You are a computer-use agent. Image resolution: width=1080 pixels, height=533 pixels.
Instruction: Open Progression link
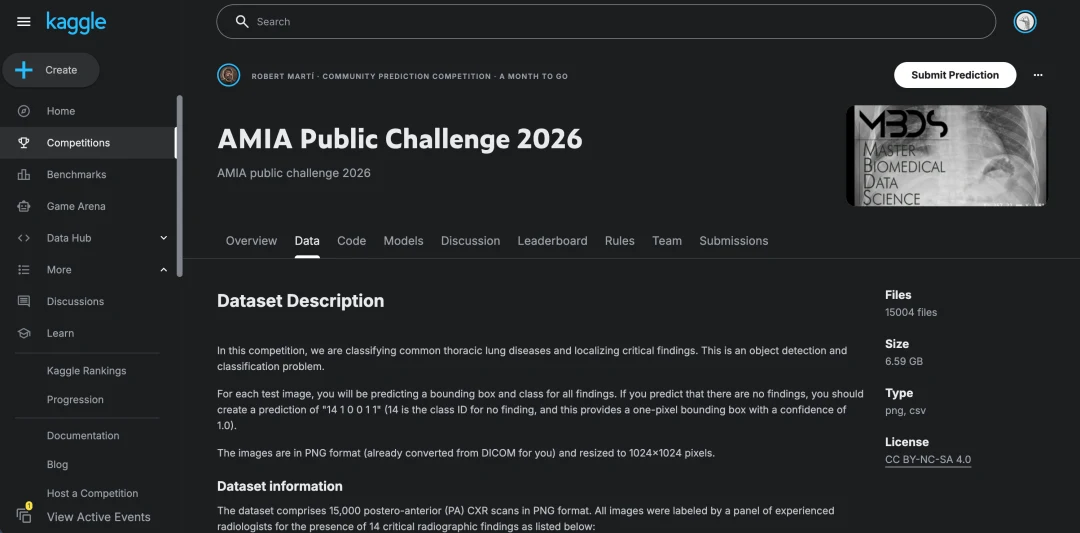point(75,399)
